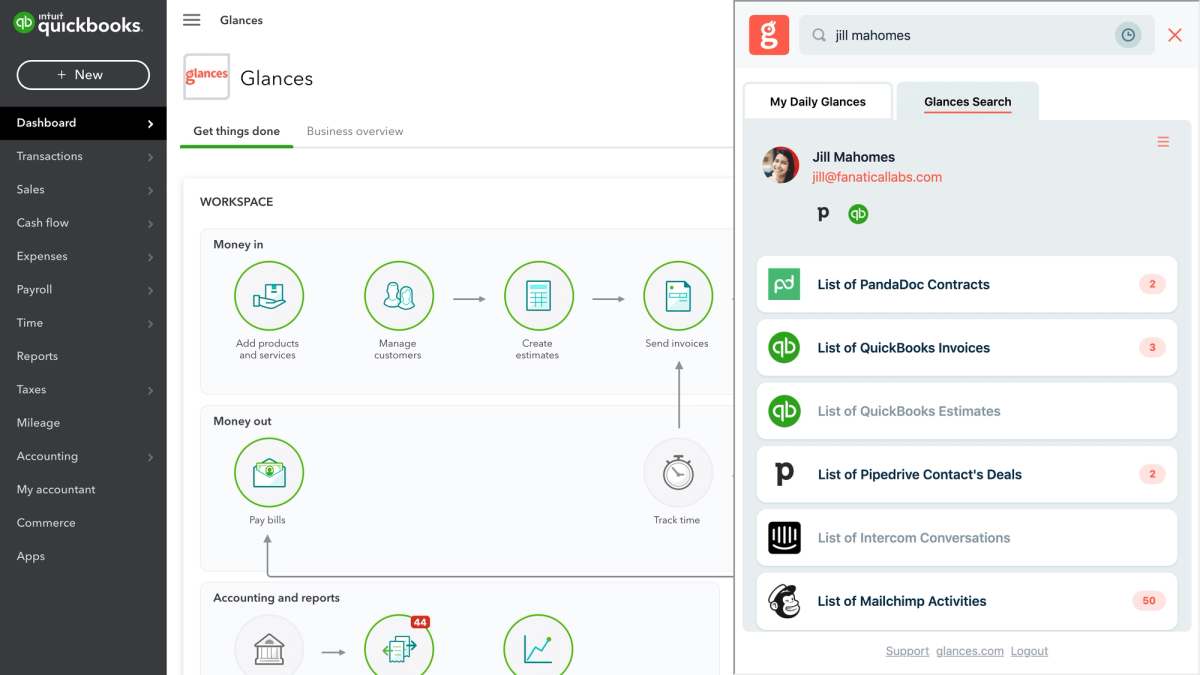Open the glances.com footer link
Viewport: 1200px width, 675px height.
pyautogui.click(x=970, y=651)
